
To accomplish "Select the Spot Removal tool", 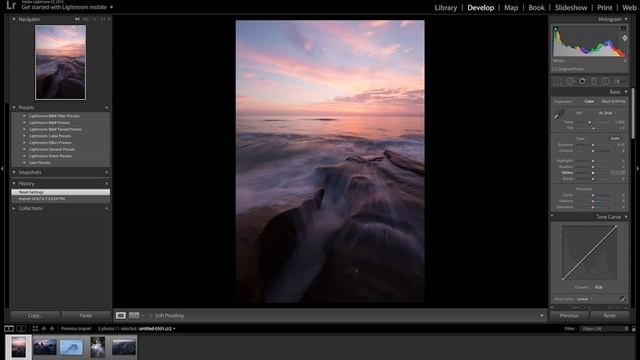I will point(570,82).
